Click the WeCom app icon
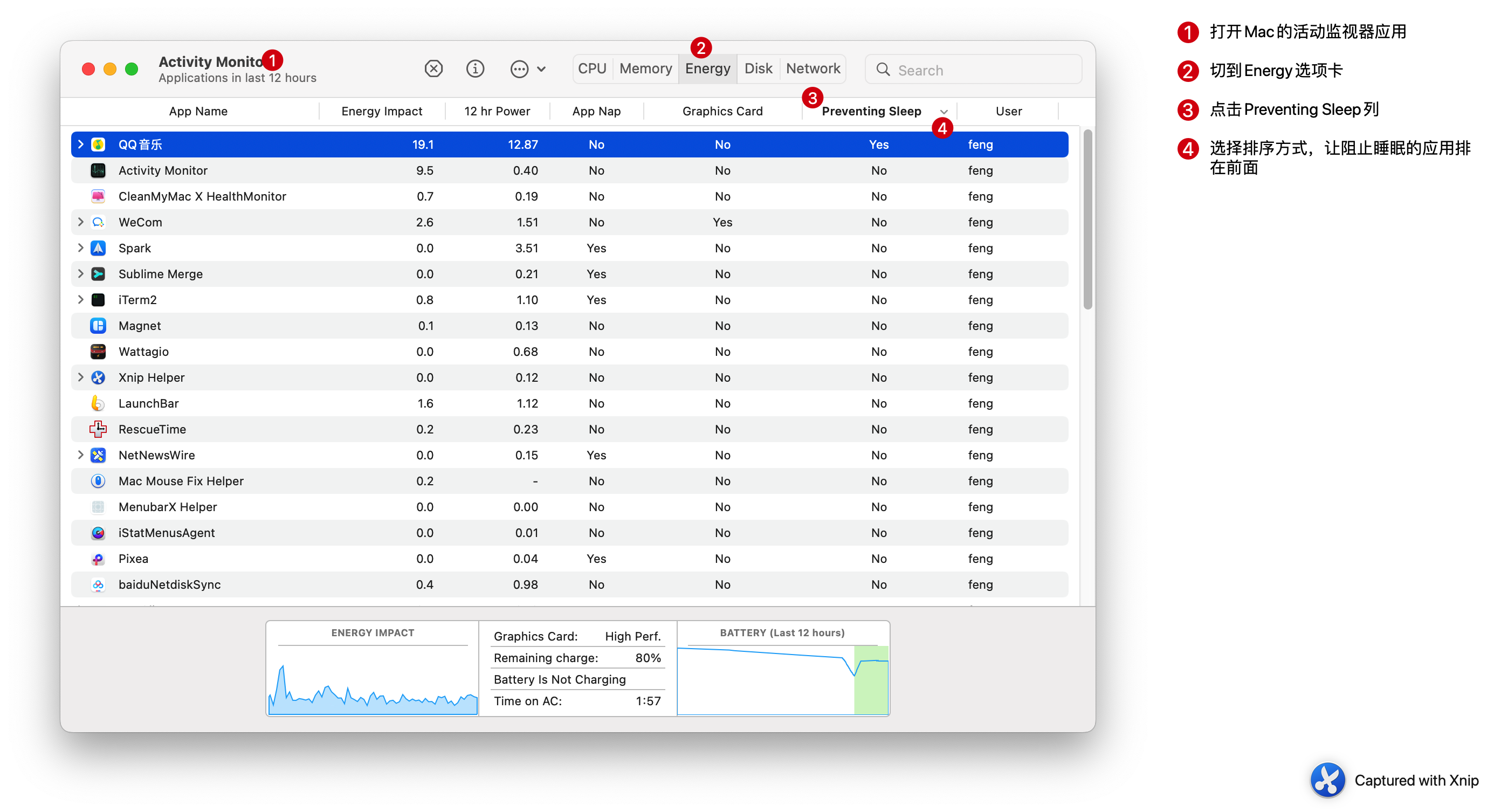 [x=98, y=222]
